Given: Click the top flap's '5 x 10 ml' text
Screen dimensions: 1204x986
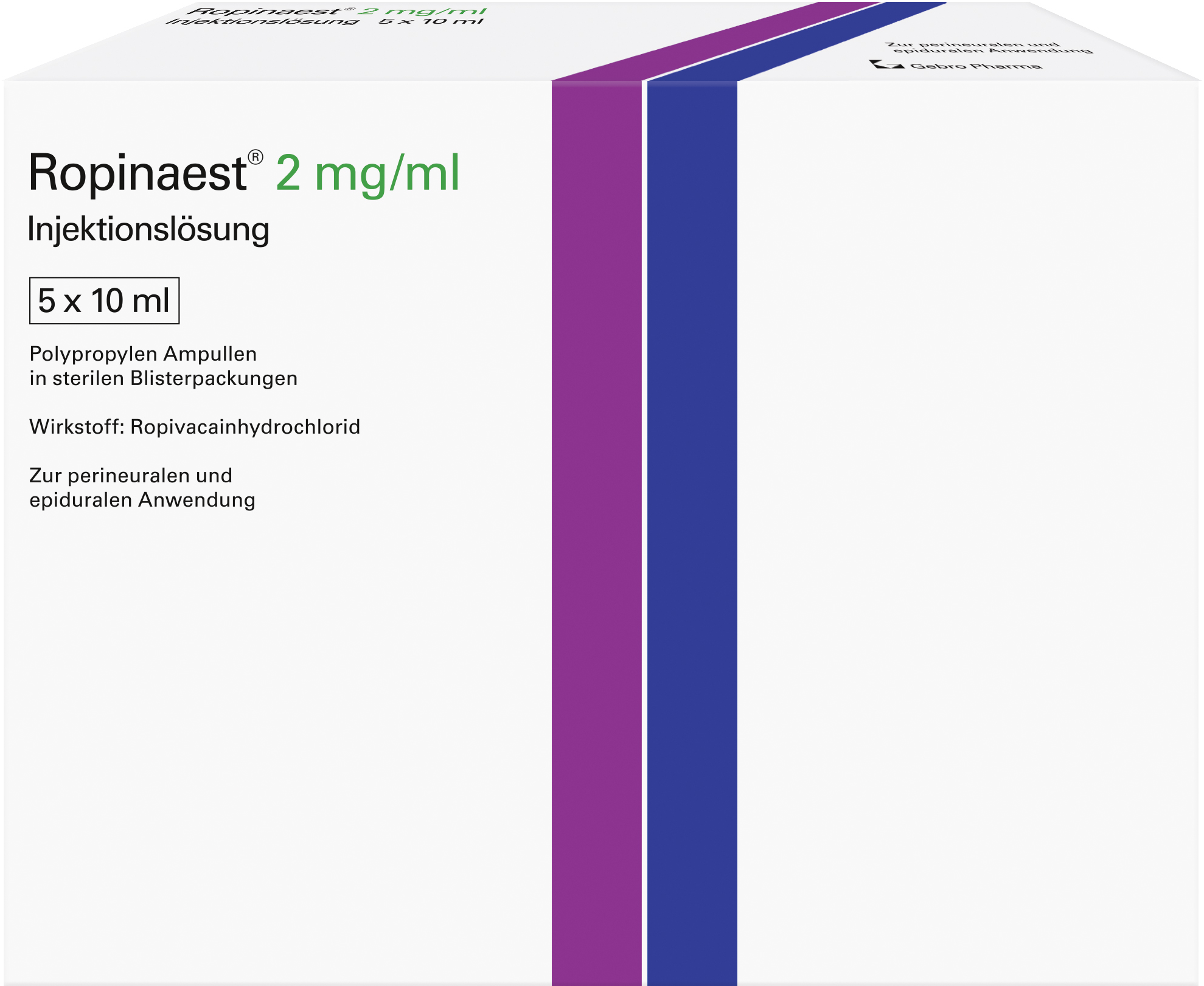Looking at the screenshot, I should 431,21.
